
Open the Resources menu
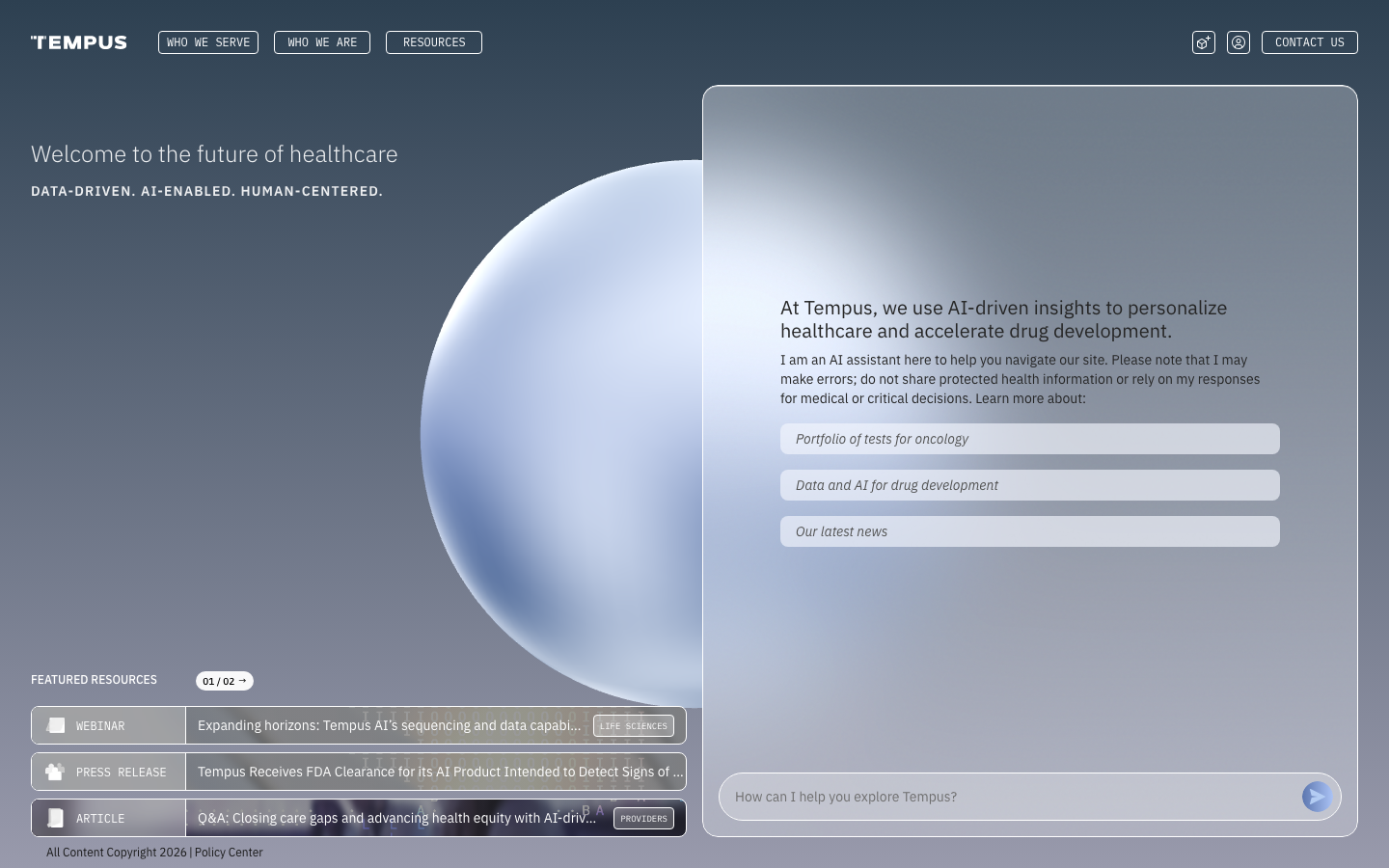coord(434,42)
